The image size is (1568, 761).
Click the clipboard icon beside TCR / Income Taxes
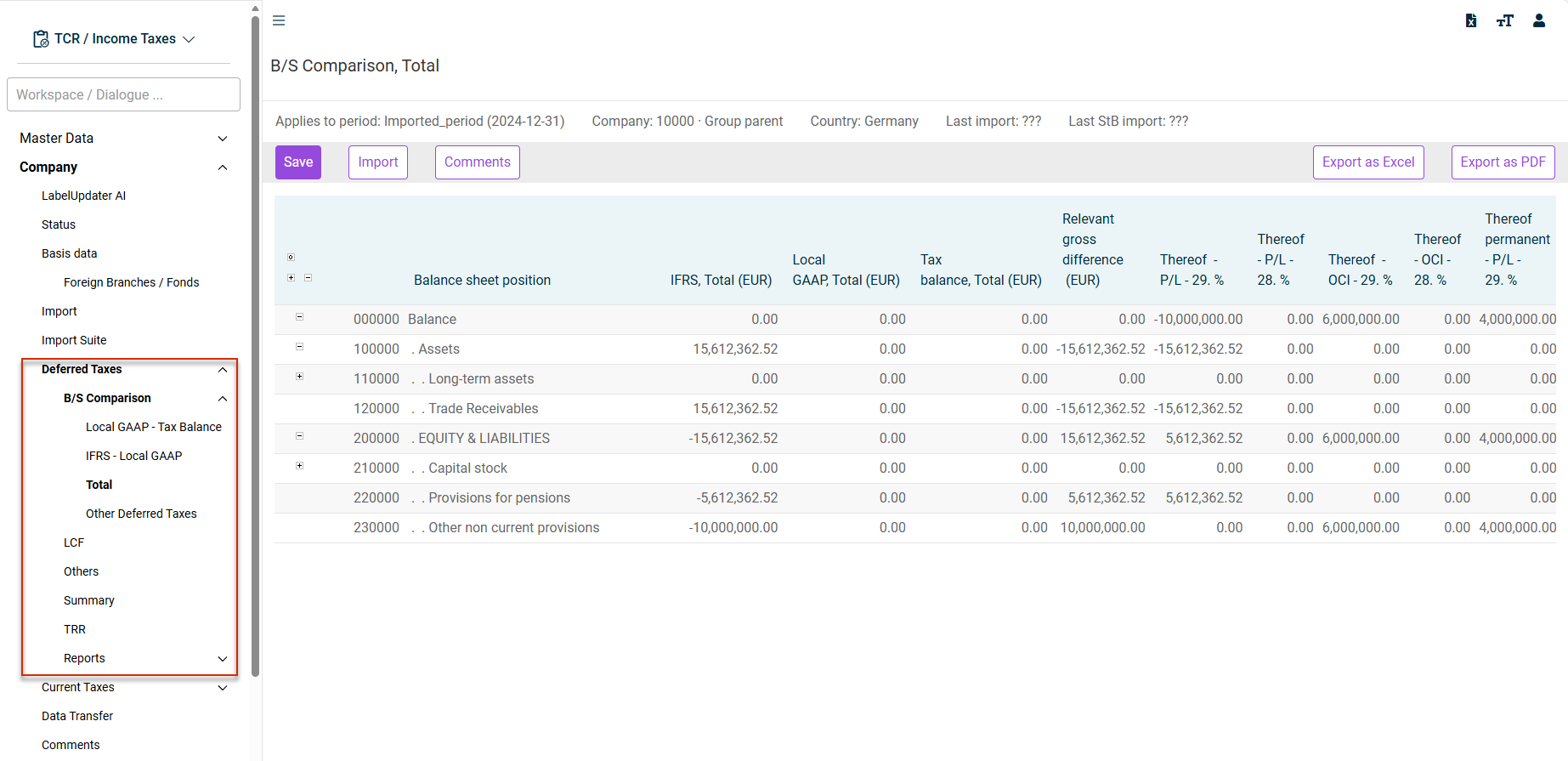pyautogui.click(x=41, y=39)
